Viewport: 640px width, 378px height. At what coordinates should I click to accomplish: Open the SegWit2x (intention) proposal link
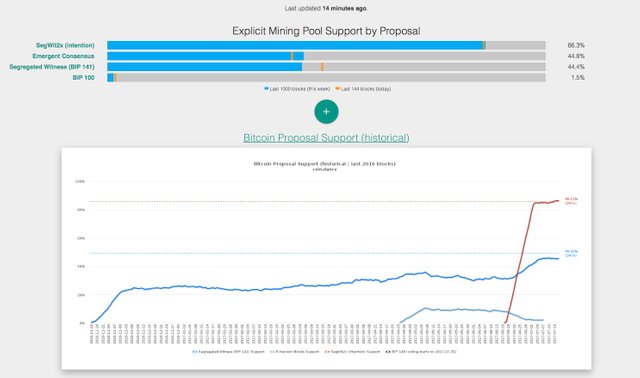[65, 45]
